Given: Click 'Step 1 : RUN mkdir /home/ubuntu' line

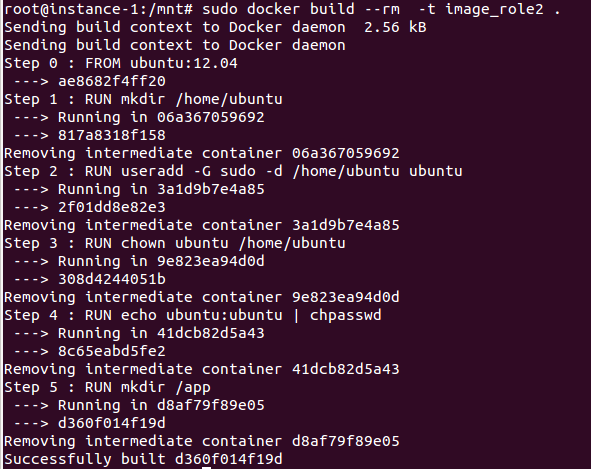Looking at the screenshot, I should pyautogui.click(x=143, y=99).
